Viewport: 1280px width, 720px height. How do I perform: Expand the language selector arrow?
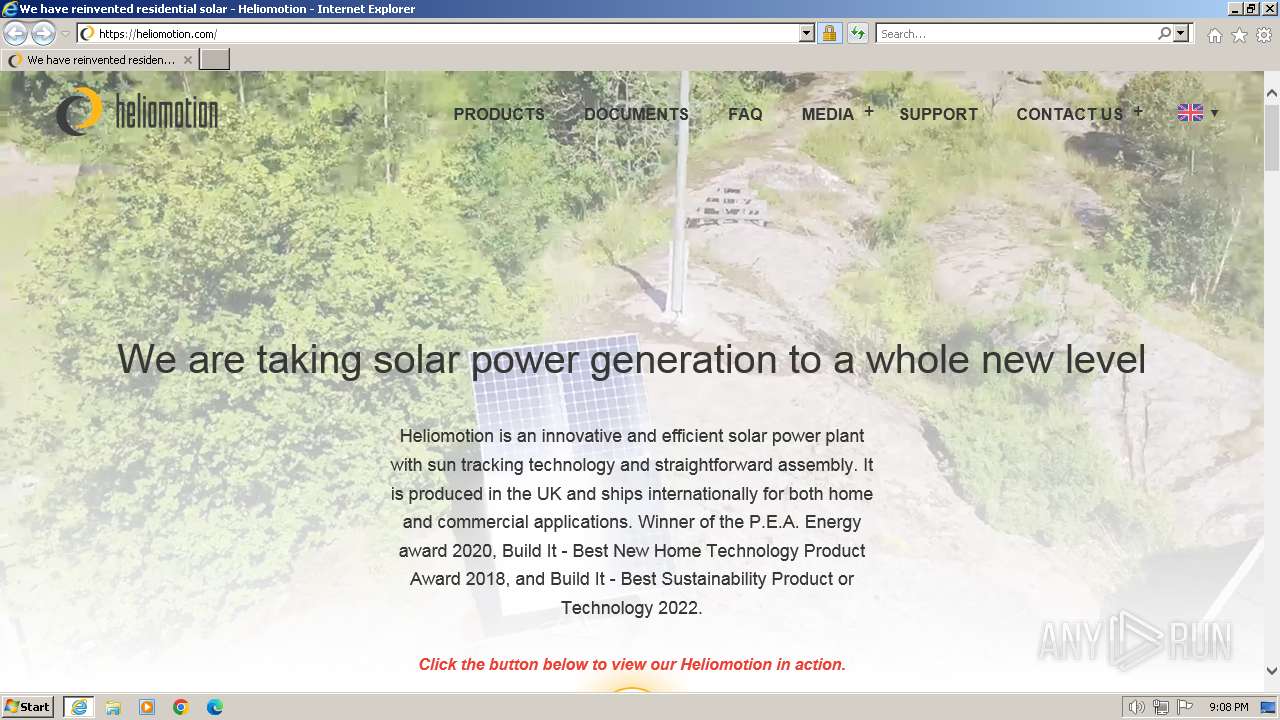click(1214, 113)
